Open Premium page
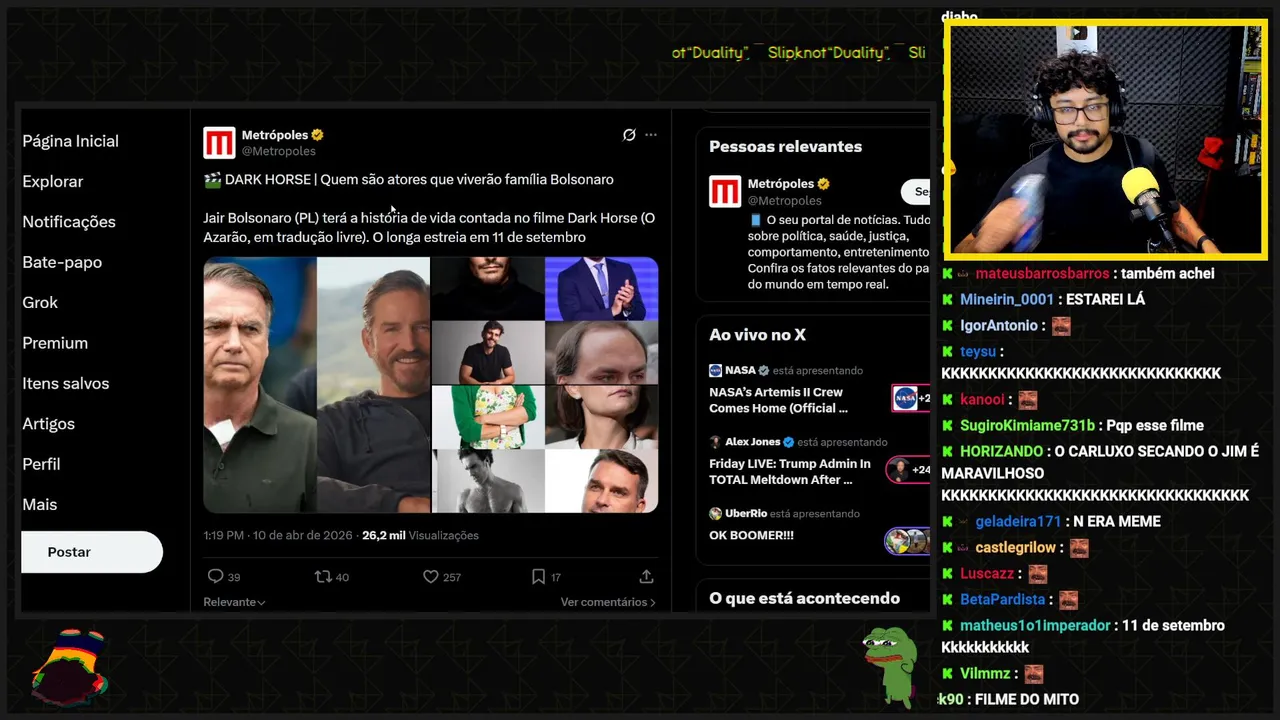This screenshot has height=720, width=1280. tap(55, 343)
